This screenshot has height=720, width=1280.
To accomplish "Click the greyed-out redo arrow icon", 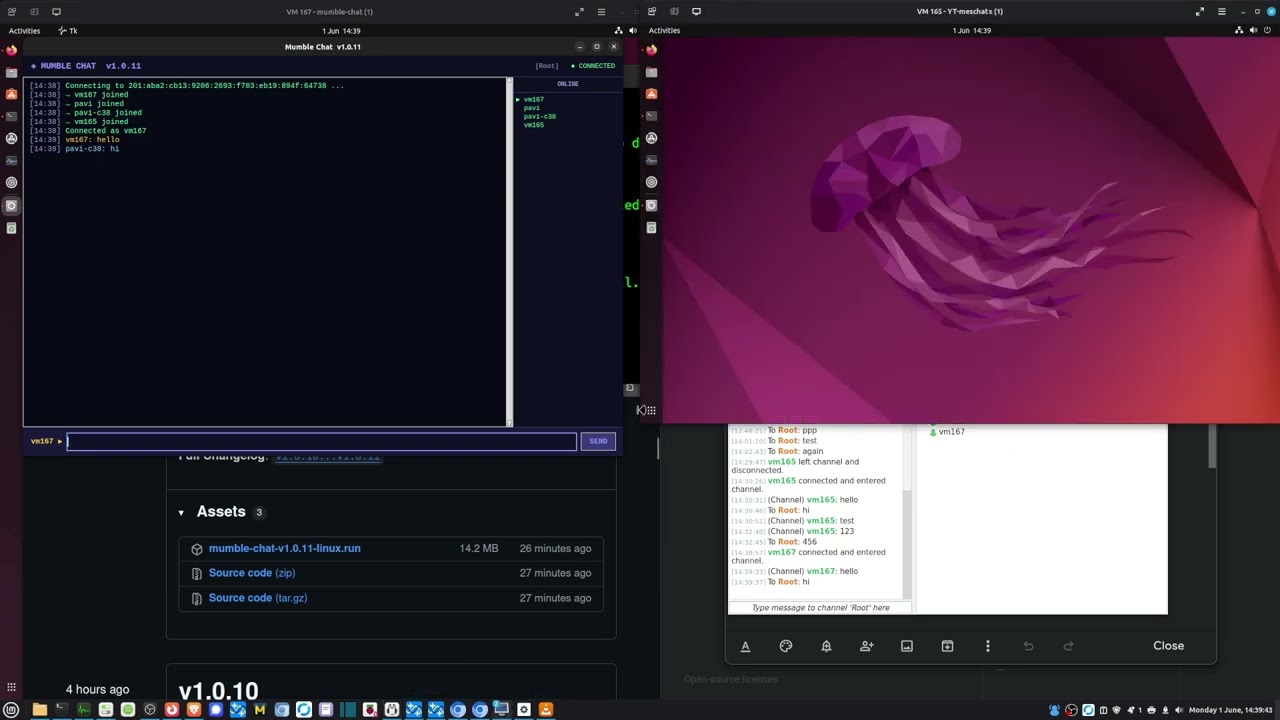I will click(1068, 646).
